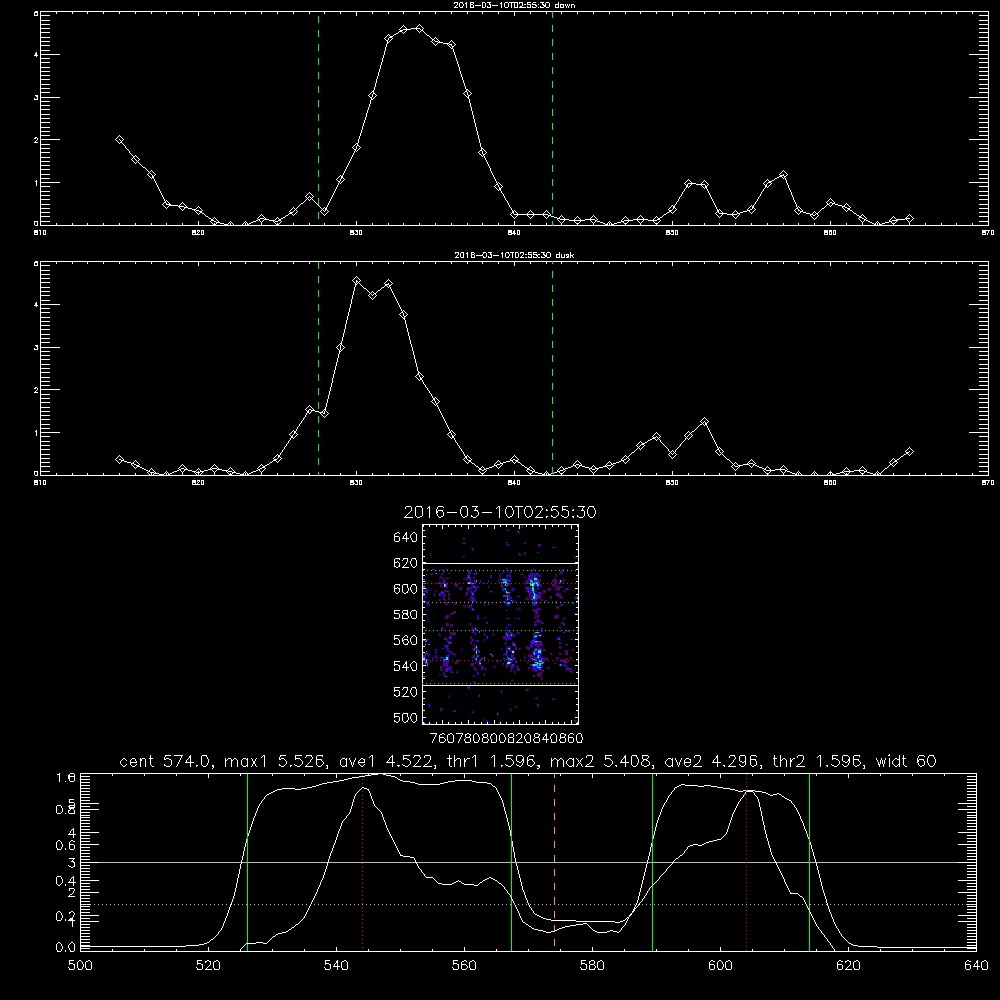Select the 'thr2 1.596' value
The image size is (1000, 1000).
[x=818, y=761]
